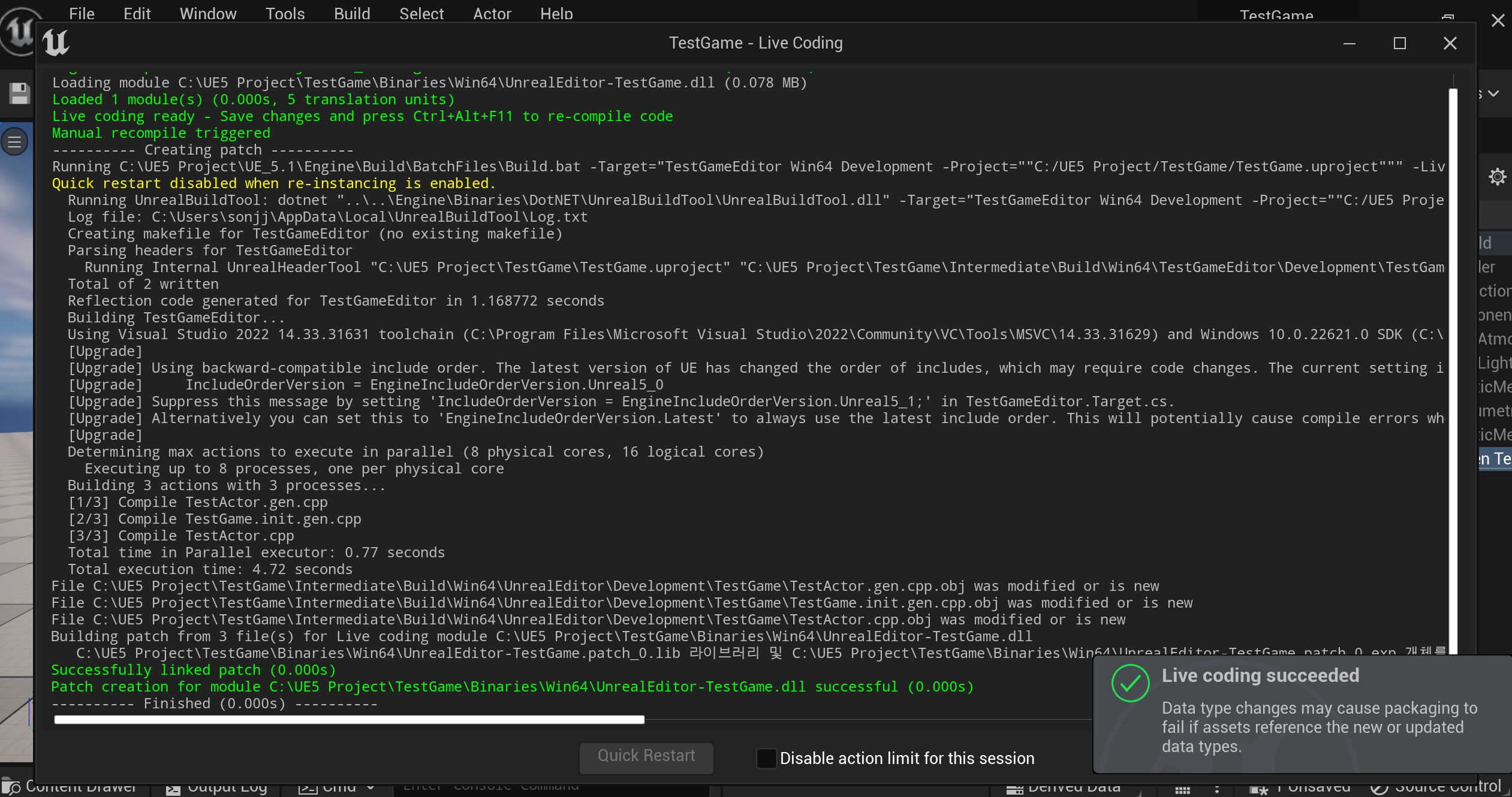Close the Live Coding window
The image size is (1512, 797).
click(1450, 43)
